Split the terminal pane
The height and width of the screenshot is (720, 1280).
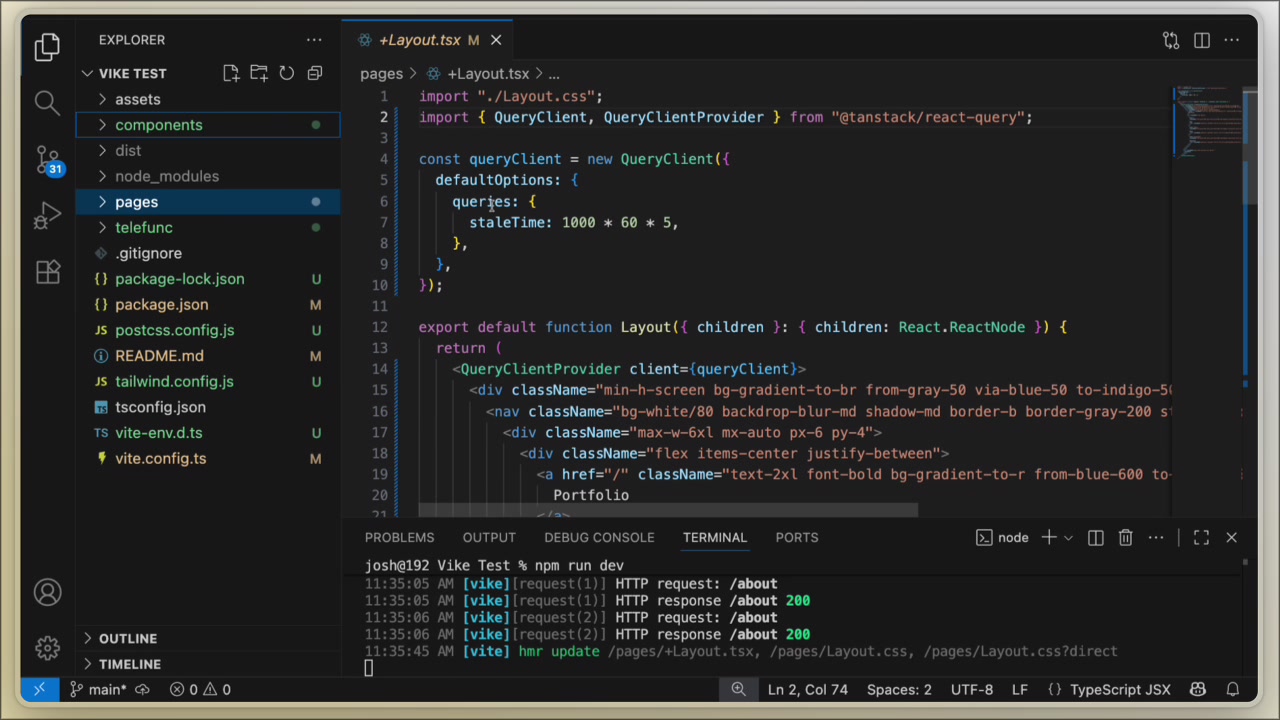tap(1095, 537)
